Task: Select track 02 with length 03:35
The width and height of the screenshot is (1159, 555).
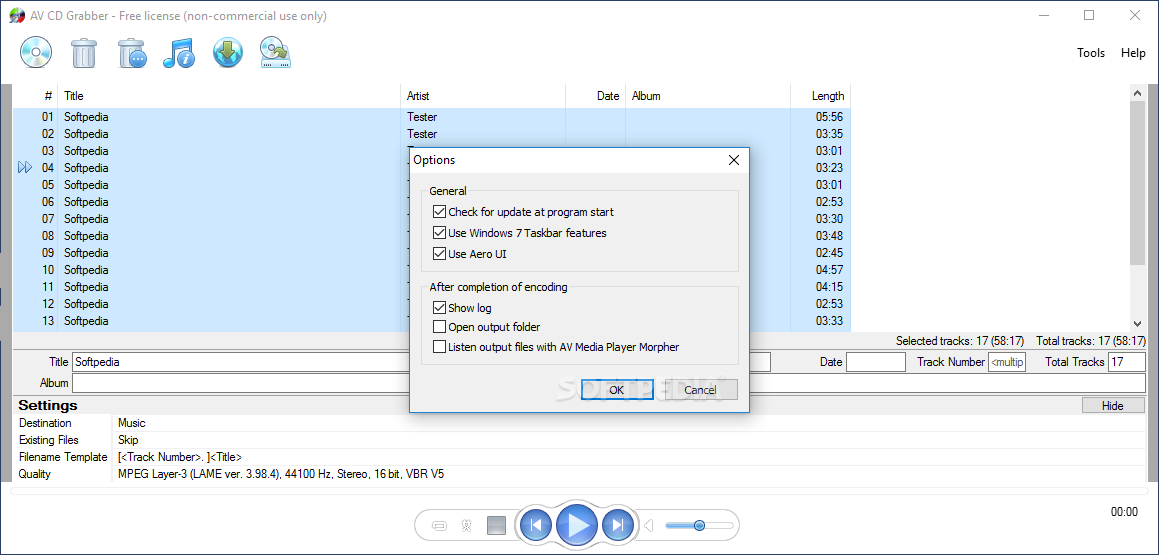Action: [432, 134]
